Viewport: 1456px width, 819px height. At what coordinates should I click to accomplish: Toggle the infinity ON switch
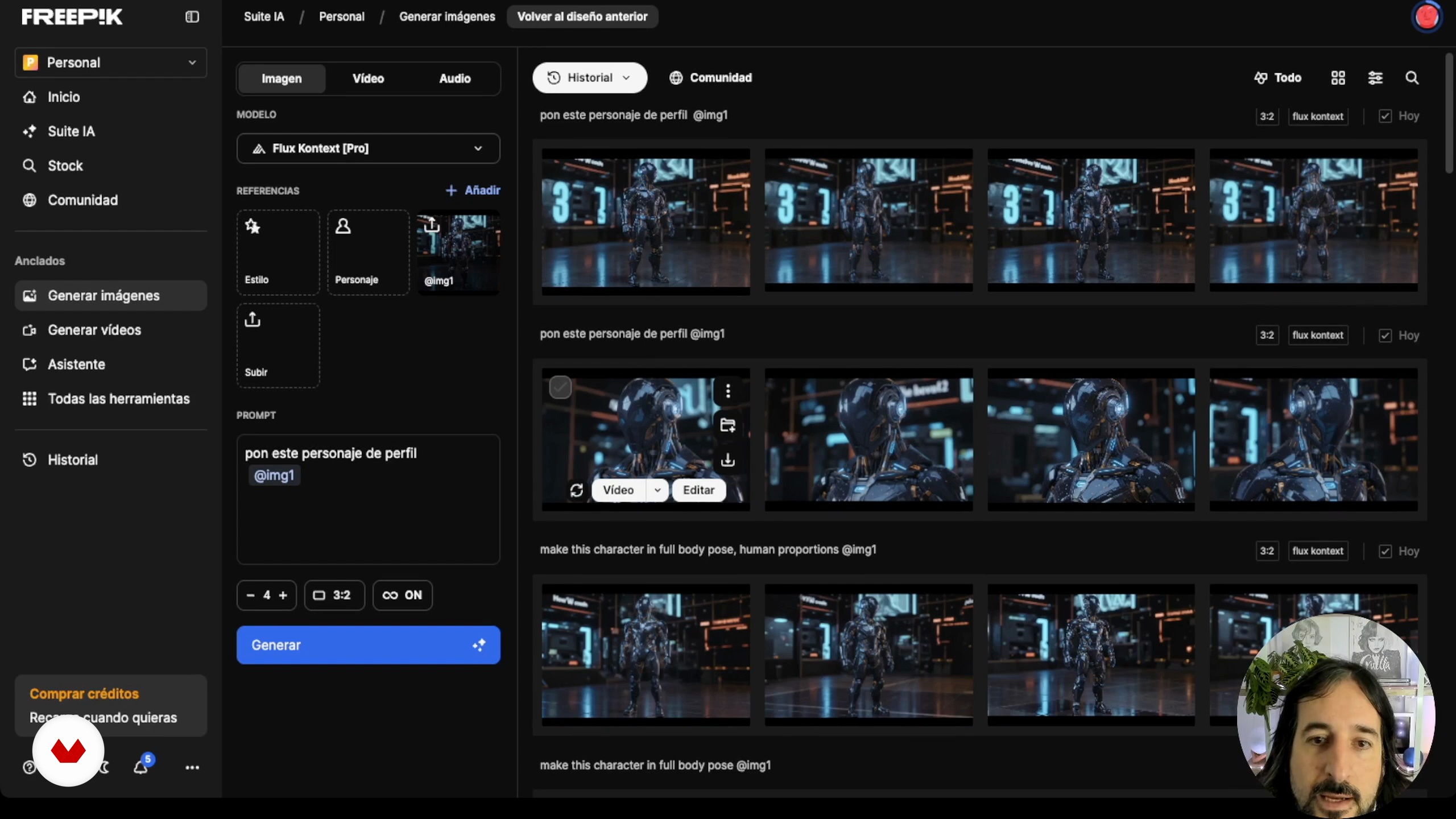(x=403, y=595)
